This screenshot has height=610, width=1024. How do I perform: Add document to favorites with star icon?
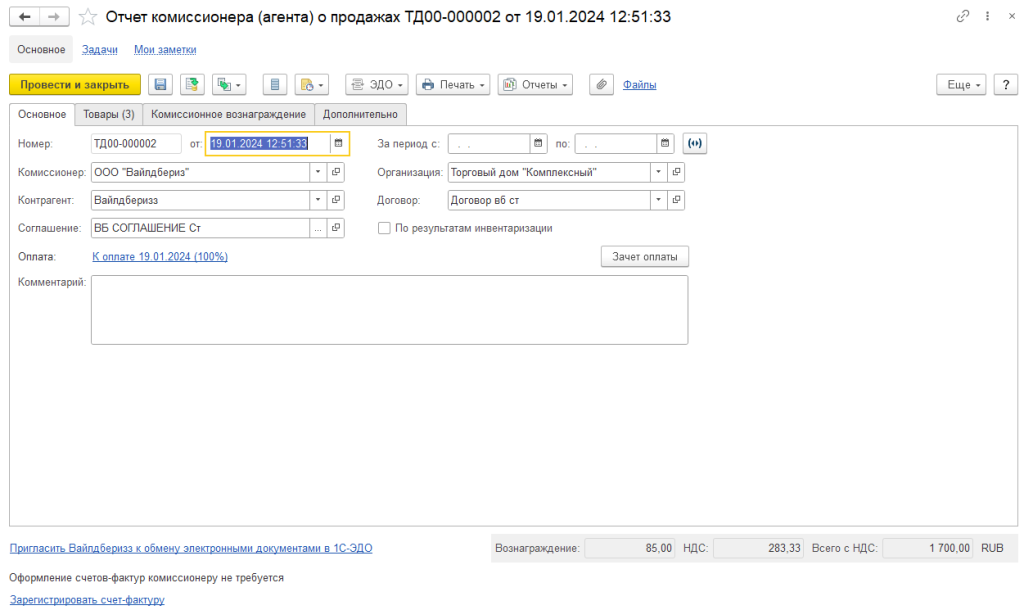click(88, 17)
